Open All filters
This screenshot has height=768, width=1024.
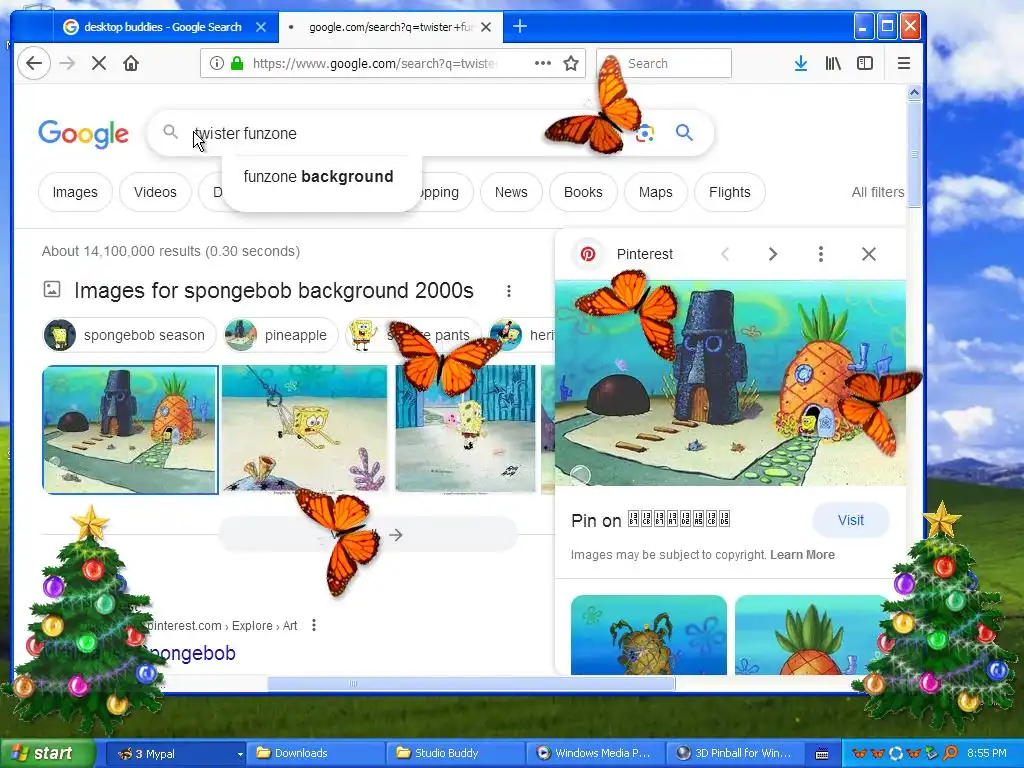pyautogui.click(x=878, y=192)
